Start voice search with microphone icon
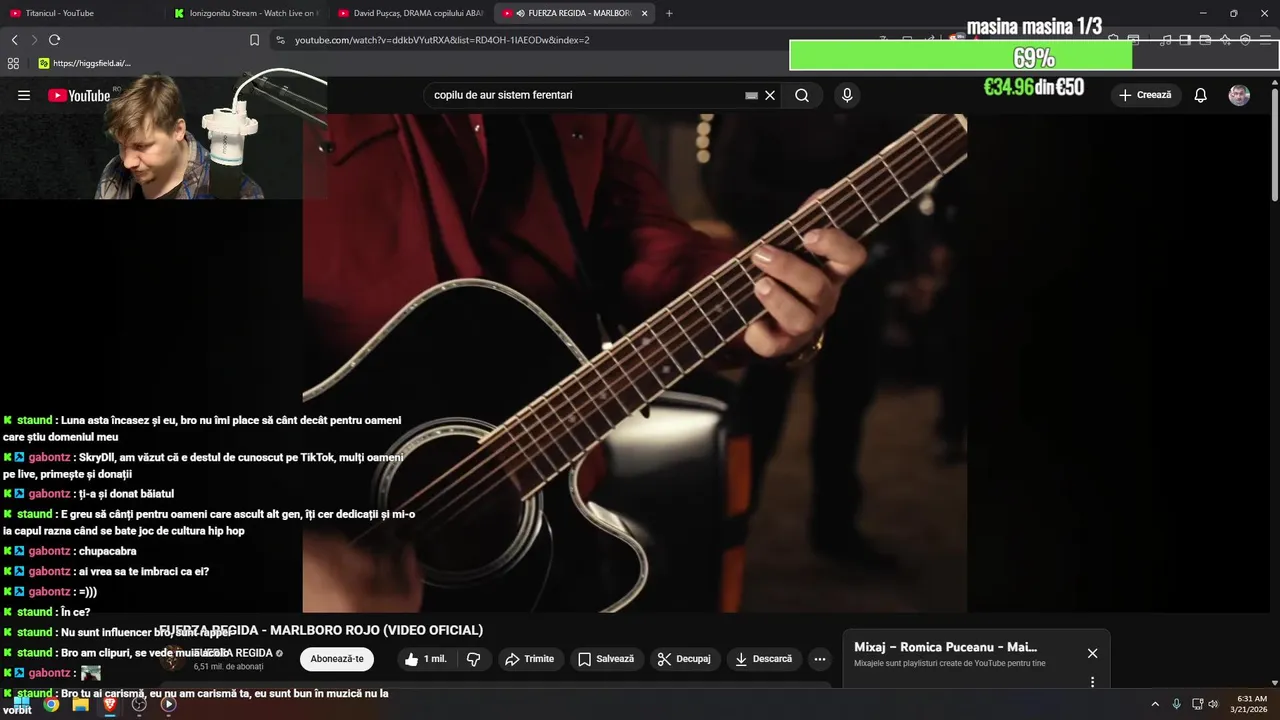Viewport: 1280px width, 720px height. pos(847,95)
